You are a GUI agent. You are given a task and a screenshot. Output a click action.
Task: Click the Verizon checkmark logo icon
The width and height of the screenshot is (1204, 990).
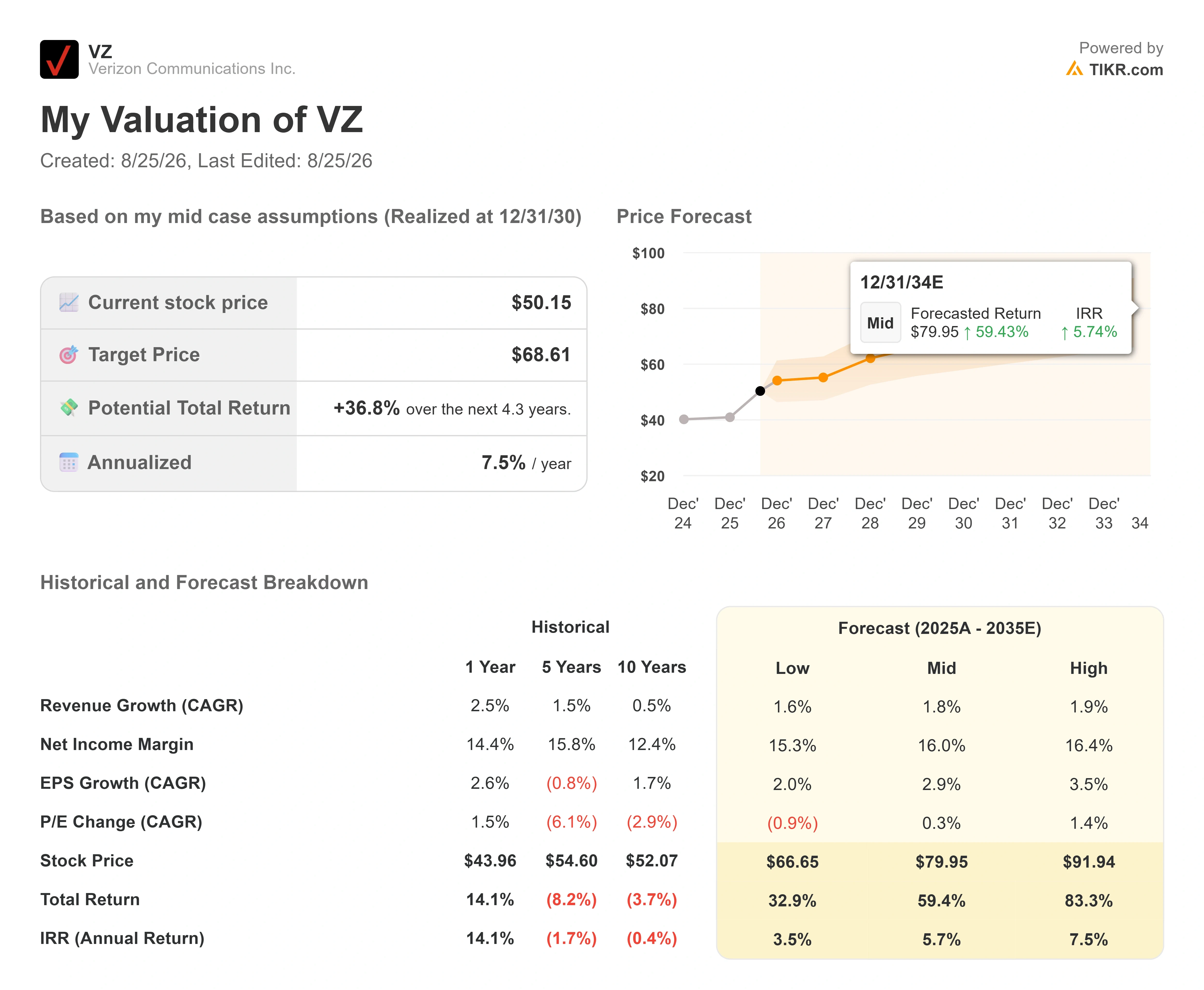pos(59,59)
